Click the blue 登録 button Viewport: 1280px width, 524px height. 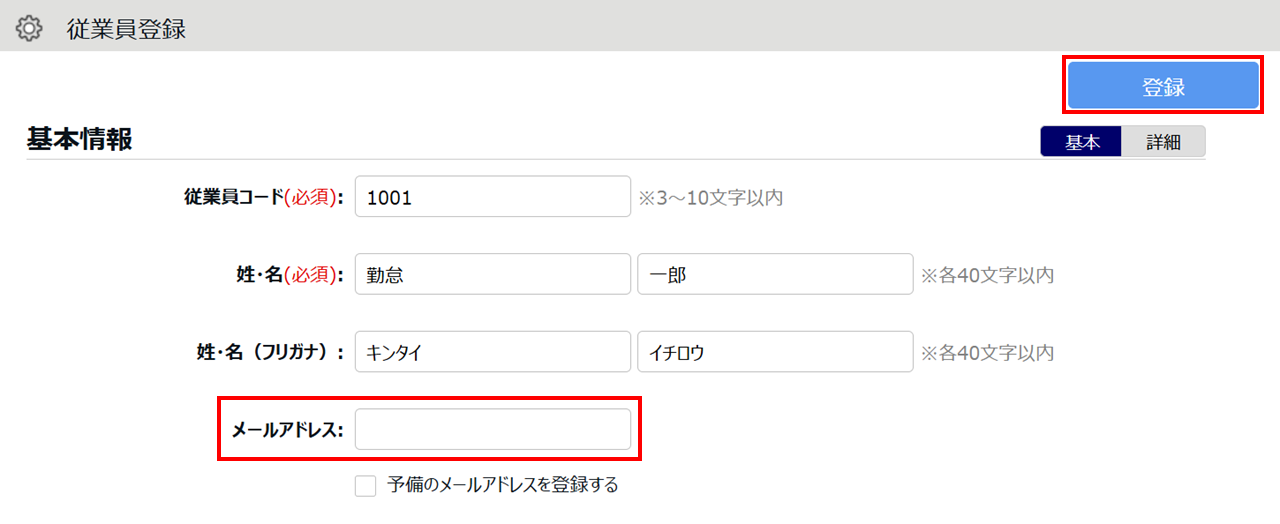coord(1163,86)
